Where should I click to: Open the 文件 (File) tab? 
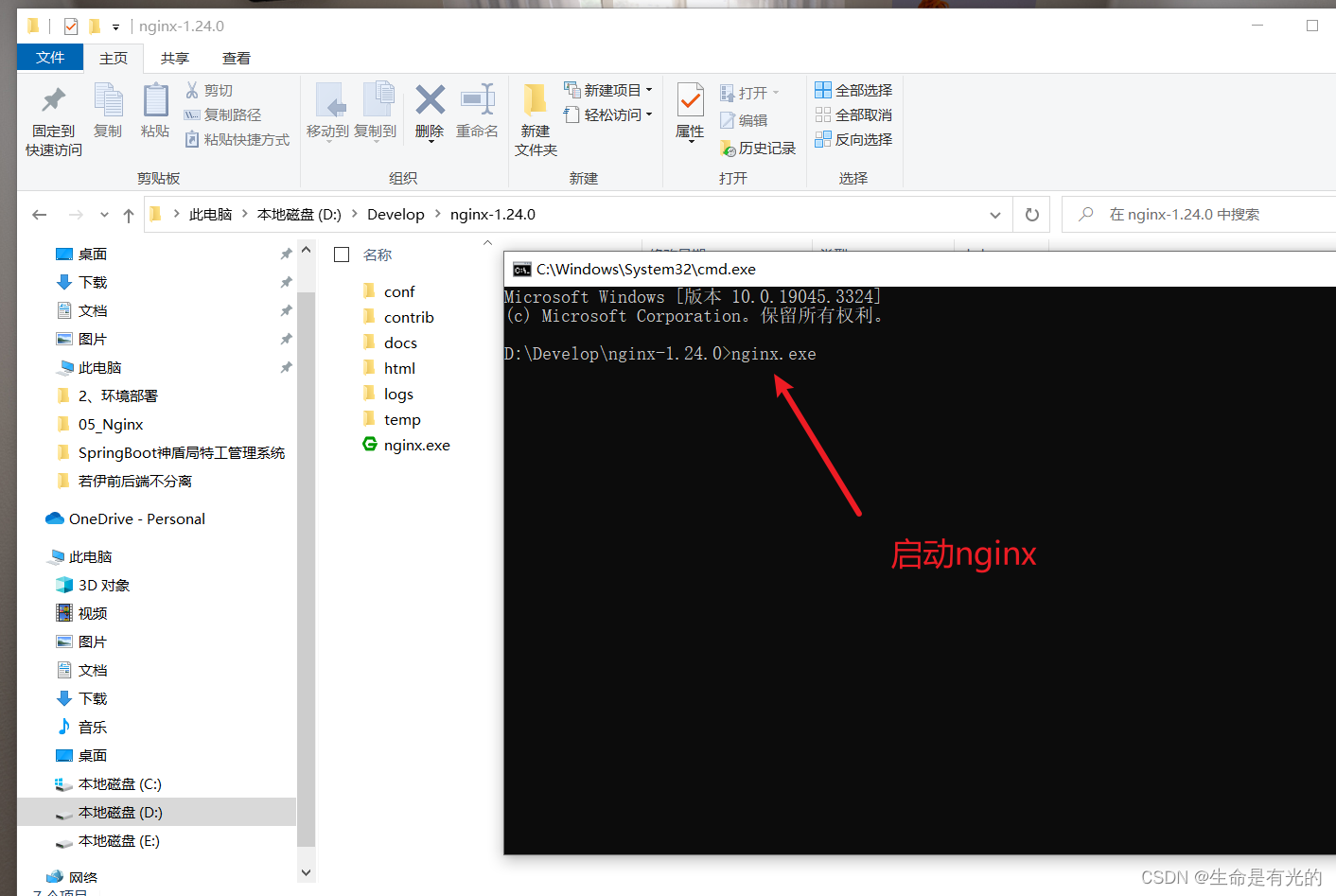[x=50, y=58]
